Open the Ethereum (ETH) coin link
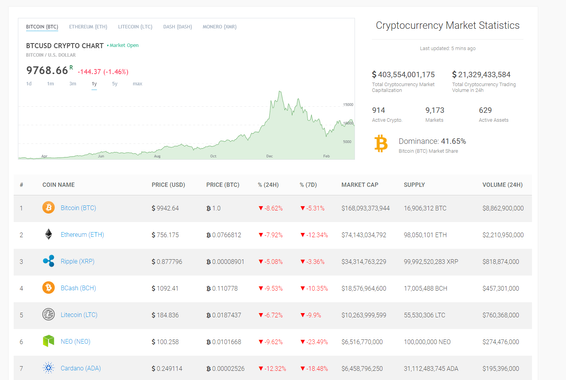The height and width of the screenshot is (380, 566). tap(82, 235)
